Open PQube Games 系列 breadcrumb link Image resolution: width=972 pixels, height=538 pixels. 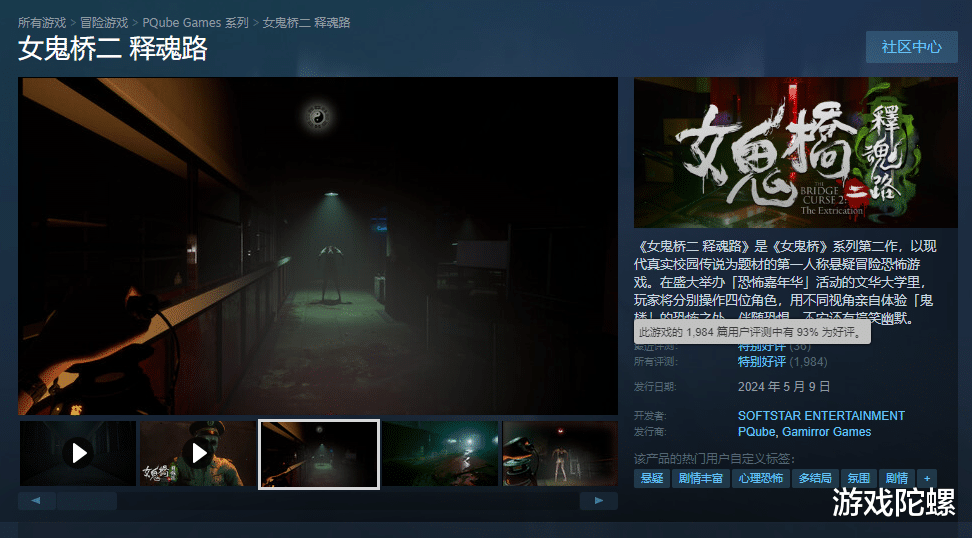(x=195, y=23)
